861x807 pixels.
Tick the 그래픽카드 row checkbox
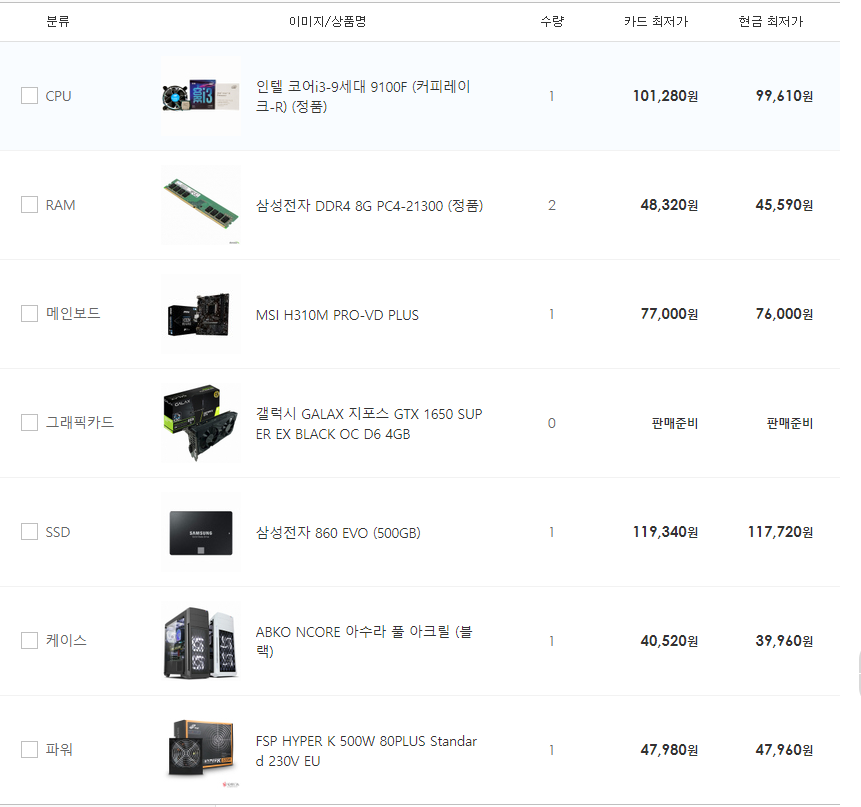click(x=29, y=423)
